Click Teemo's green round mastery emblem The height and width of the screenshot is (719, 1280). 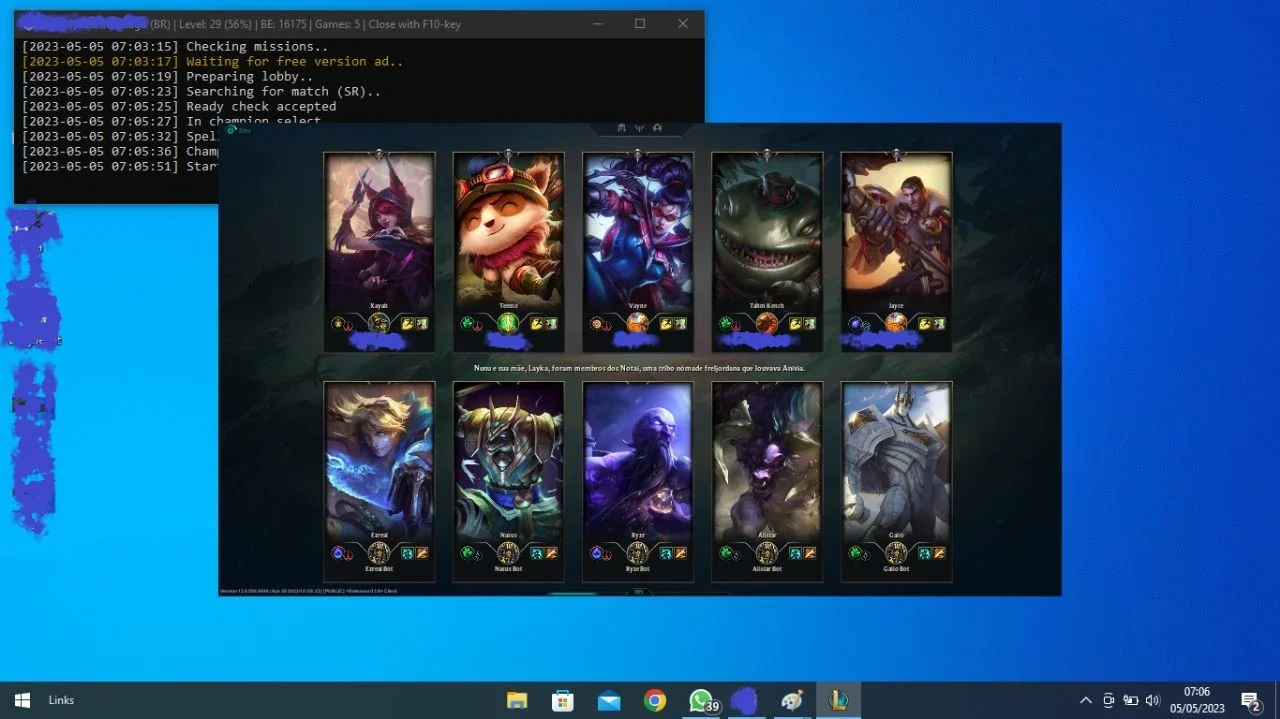pyautogui.click(x=508, y=323)
